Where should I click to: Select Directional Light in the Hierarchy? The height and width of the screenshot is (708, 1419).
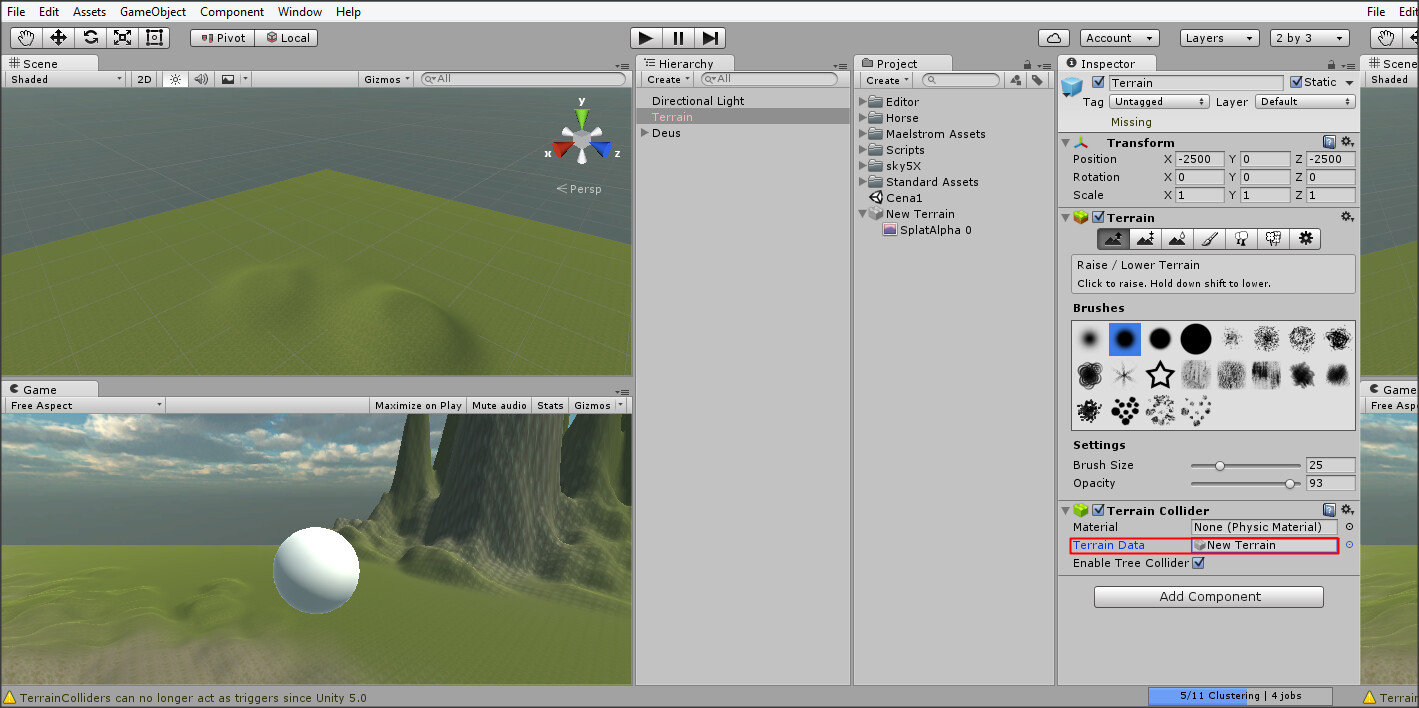coord(700,100)
